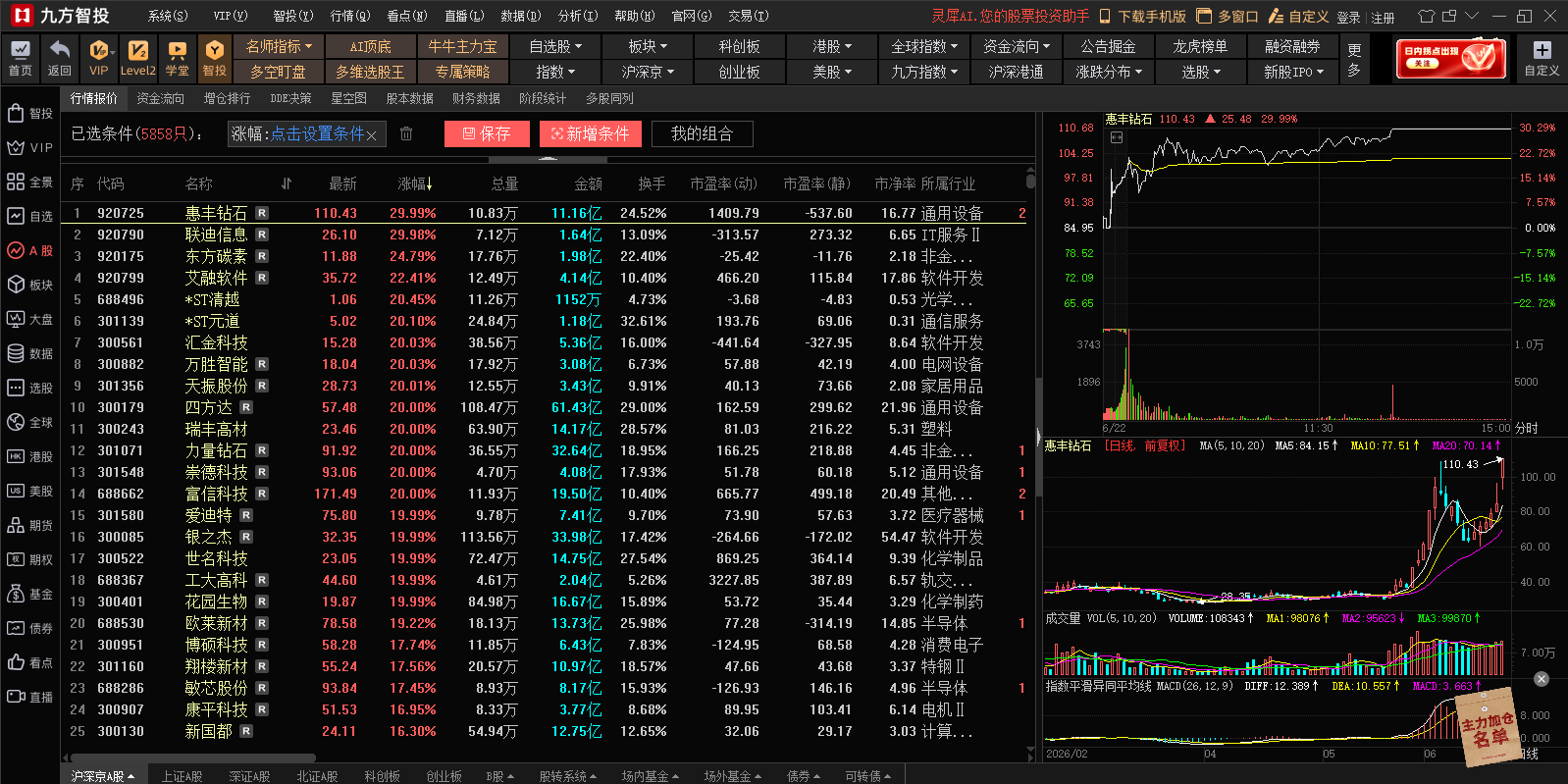Open 基金 in the left sidebar
This screenshot has width=1568, height=784.
pyautogui.click(x=29, y=594)
